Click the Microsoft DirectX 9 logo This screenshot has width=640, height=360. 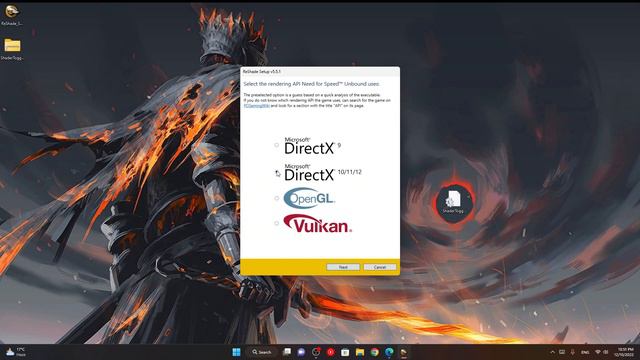click(312, 146)
